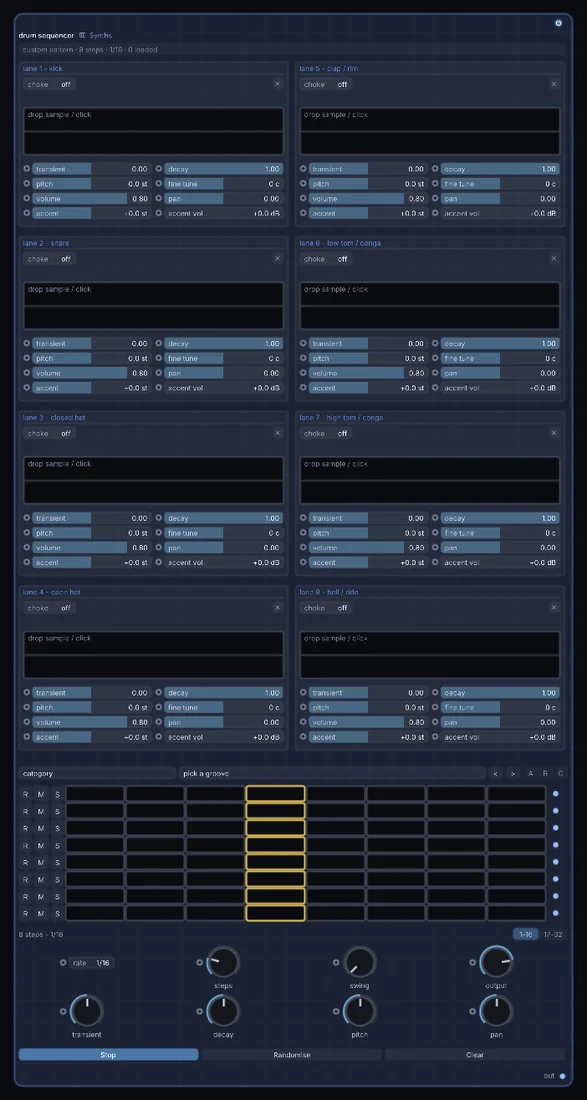
Task: Click modulation port beside lane 5 pitch
Action: pos(303,184)
